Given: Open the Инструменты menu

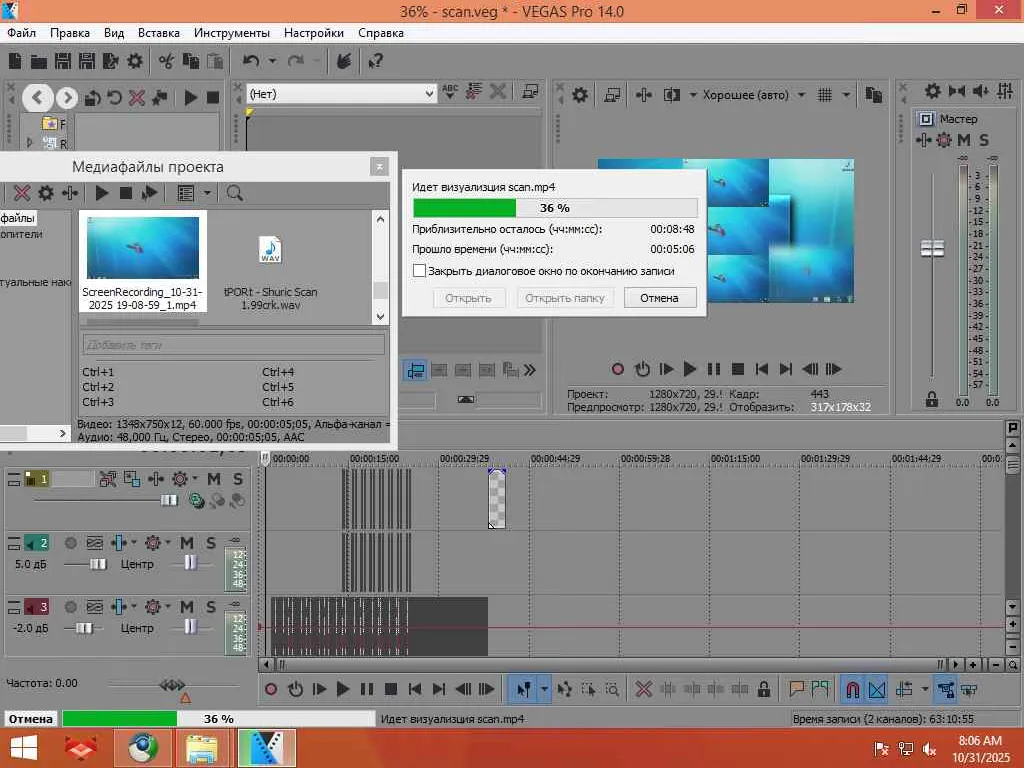Looking at the screenshot, I should pos(232,33).
